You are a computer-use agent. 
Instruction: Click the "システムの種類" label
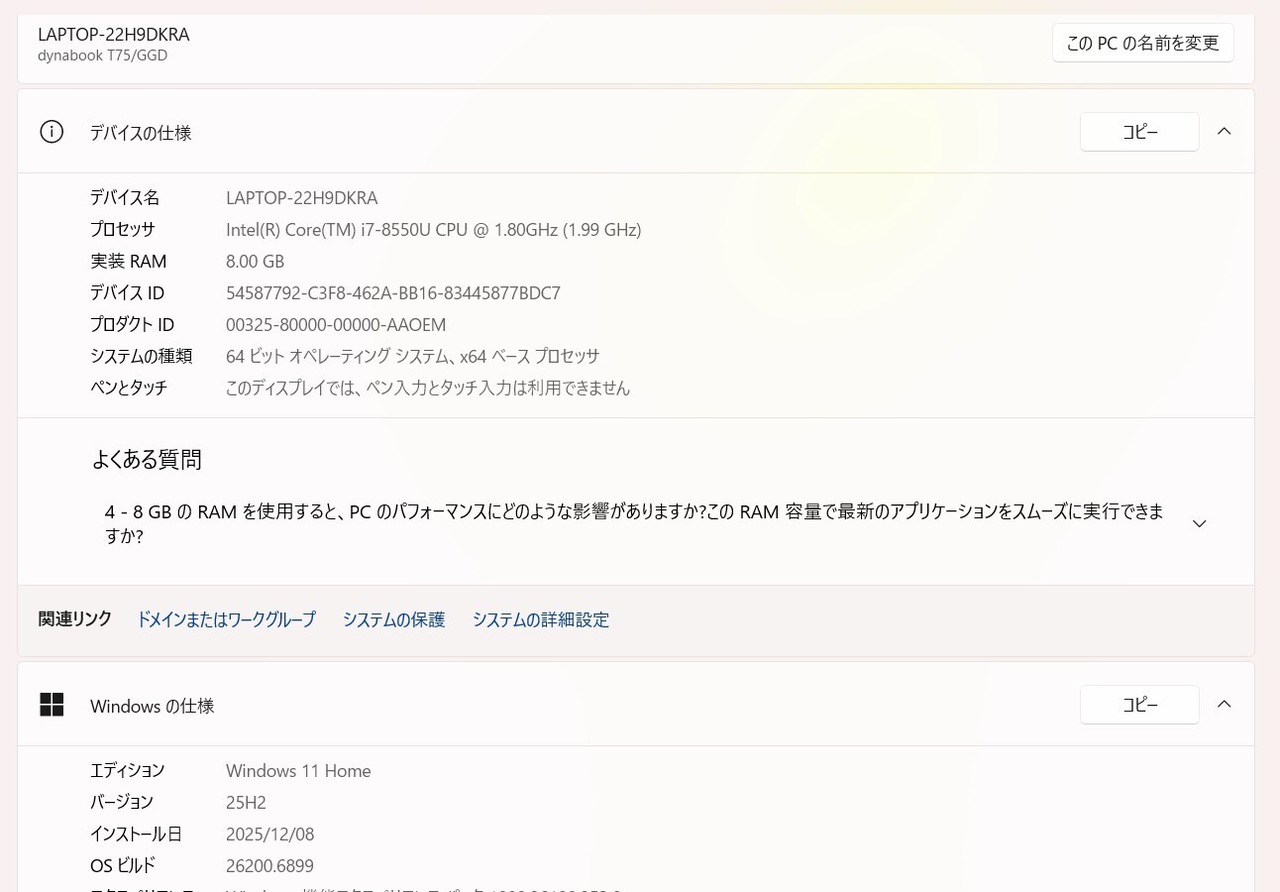(141, 356)
